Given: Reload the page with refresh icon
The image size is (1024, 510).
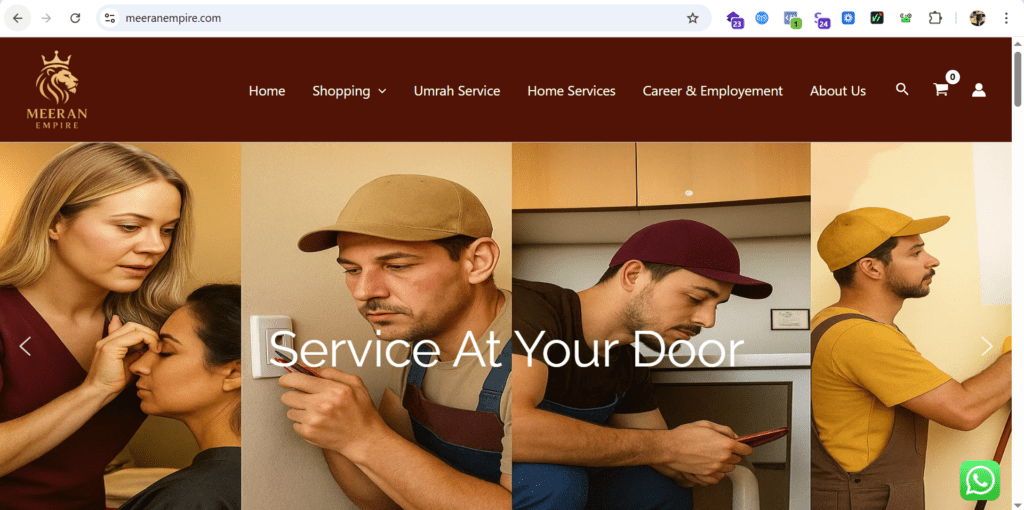Looking at the screenshot, I should tap(75, 18).
